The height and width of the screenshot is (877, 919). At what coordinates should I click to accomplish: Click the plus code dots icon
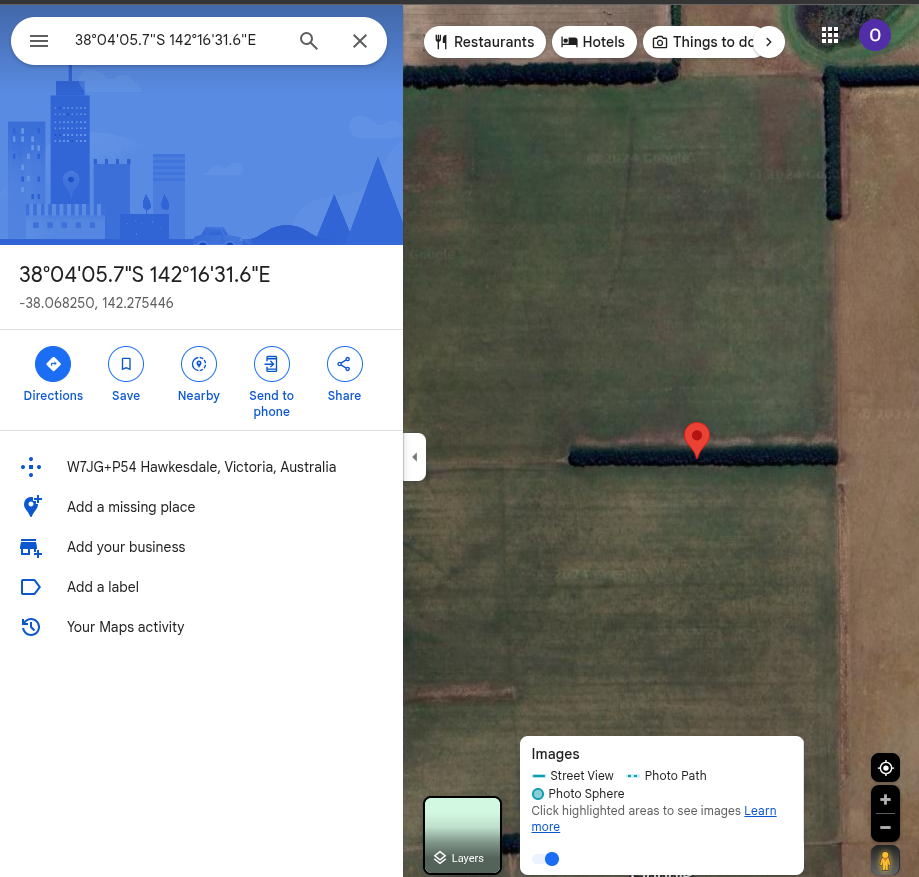(x=31, y=467)
